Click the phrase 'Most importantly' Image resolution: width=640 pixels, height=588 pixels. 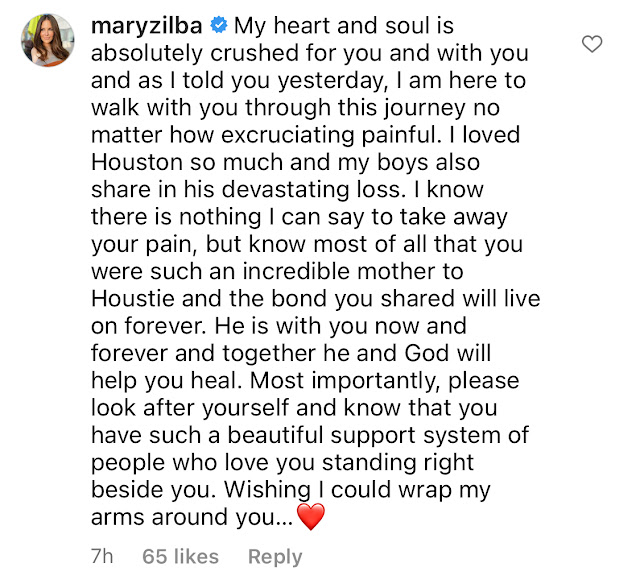click(x=345, y=381)
